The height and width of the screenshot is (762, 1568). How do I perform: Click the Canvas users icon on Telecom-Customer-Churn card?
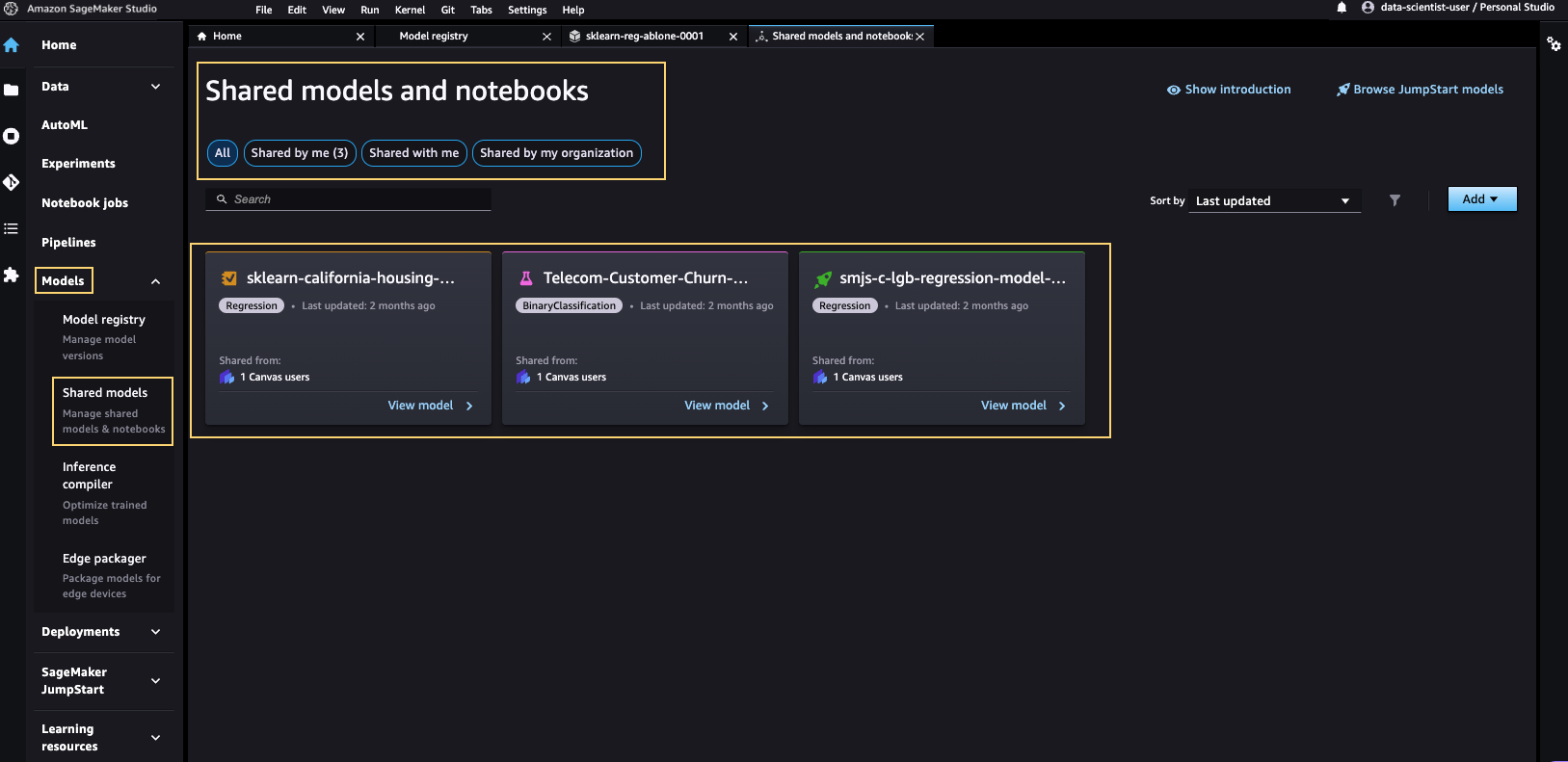(x=523, y=378)
